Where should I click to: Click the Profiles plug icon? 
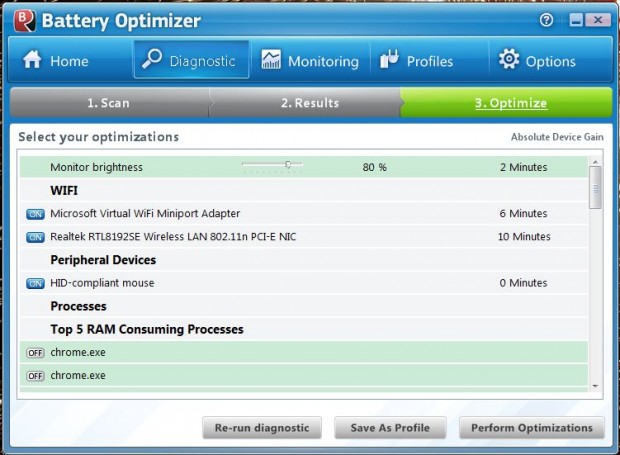[389, 59]
